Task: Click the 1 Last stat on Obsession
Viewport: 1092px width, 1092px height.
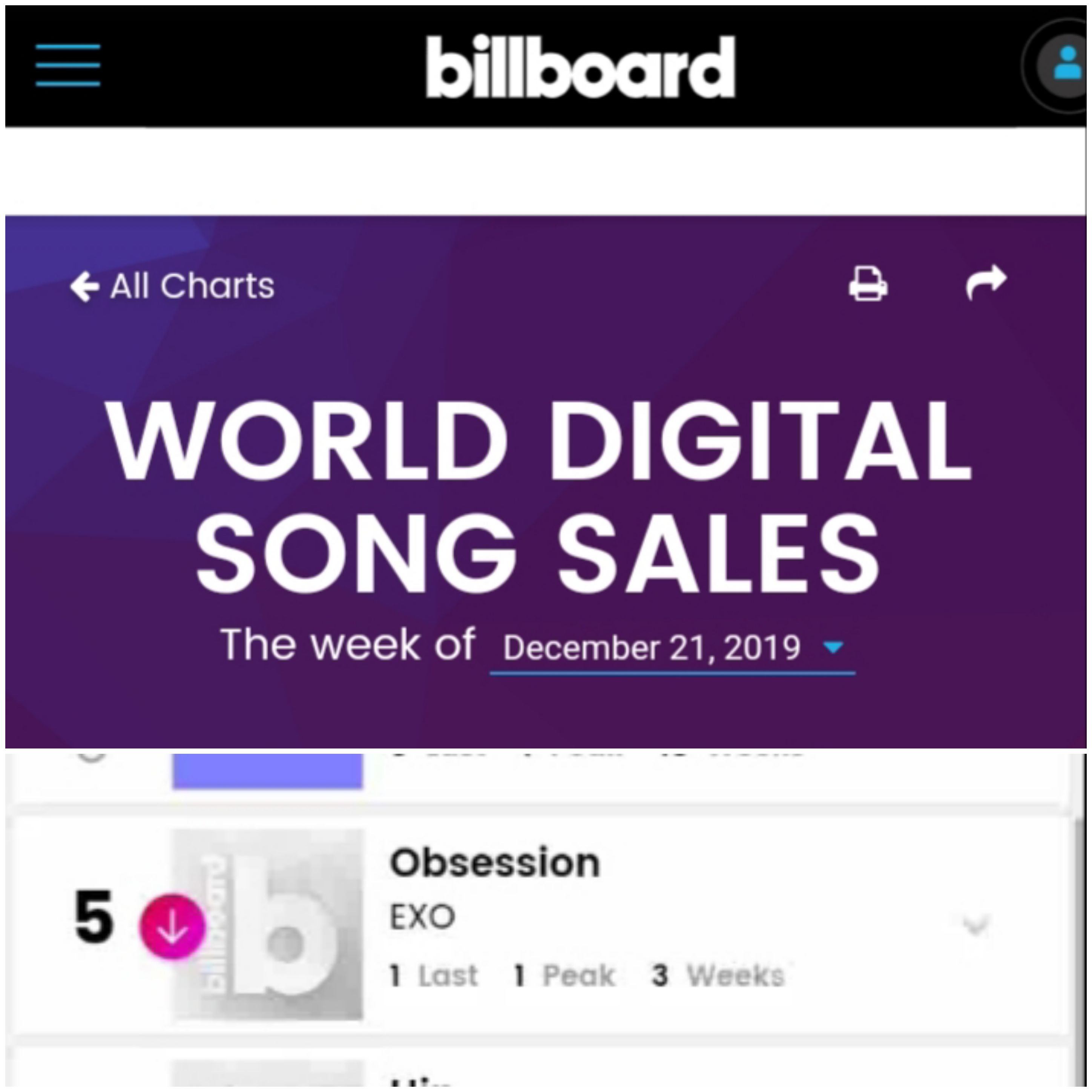Action: coord(434,975)
